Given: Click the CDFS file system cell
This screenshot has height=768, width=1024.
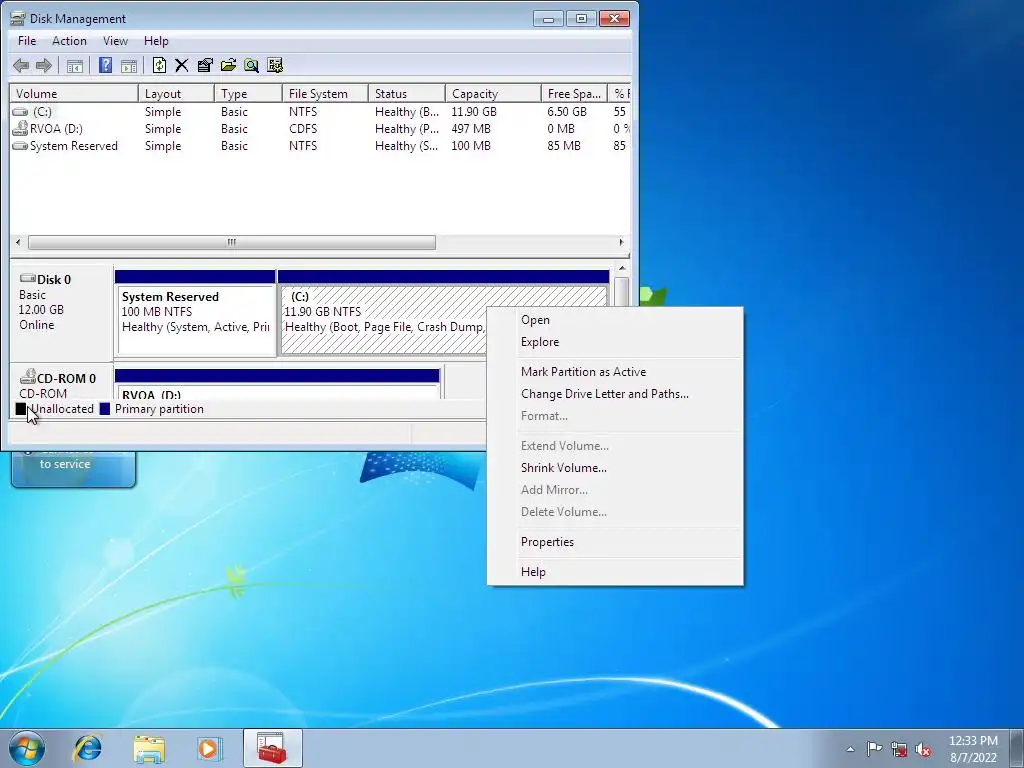Looking at the screenshot, I should (303, 129).
